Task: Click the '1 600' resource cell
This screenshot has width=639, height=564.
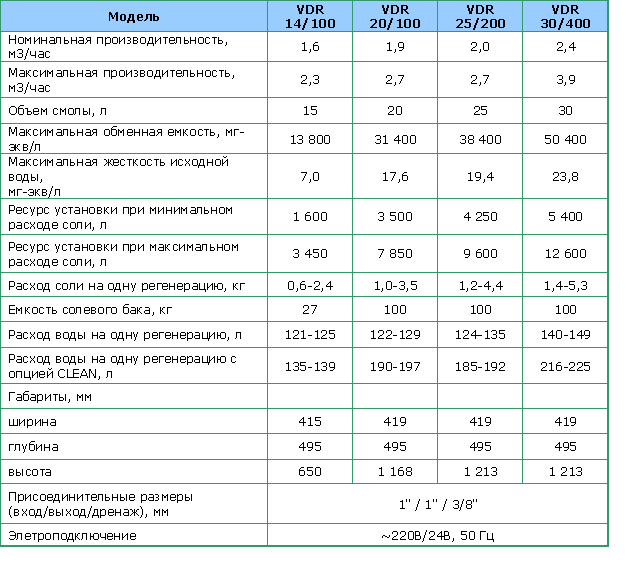Action: click(310, 216)
